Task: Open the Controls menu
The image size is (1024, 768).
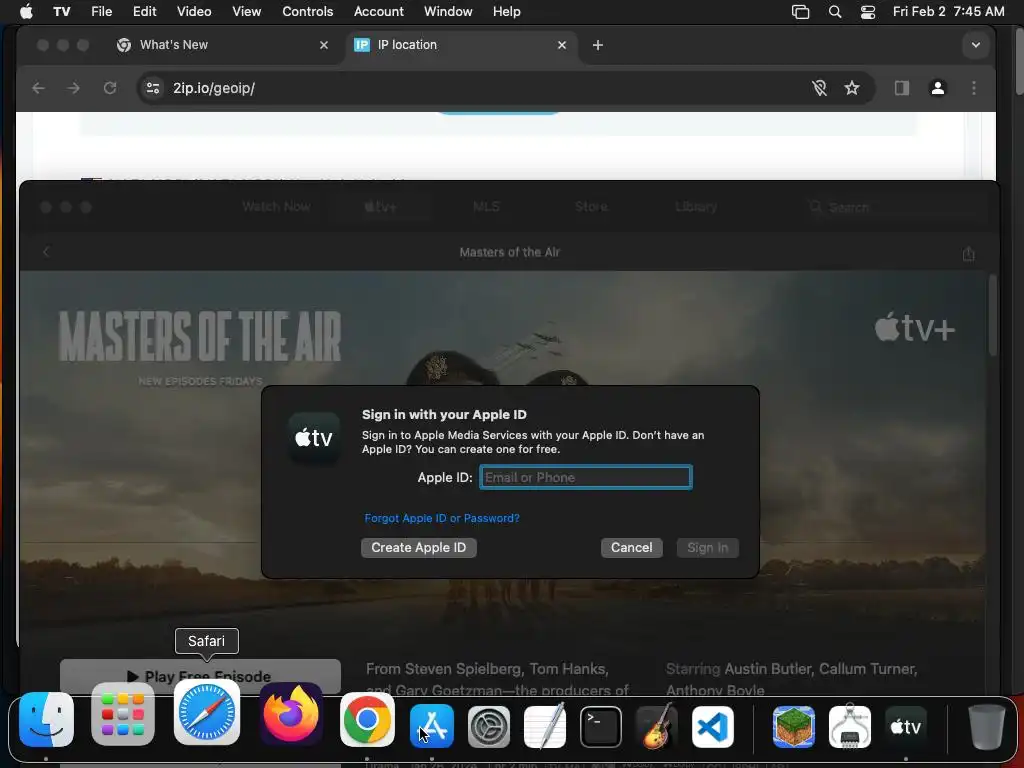Action: [308, 12]
